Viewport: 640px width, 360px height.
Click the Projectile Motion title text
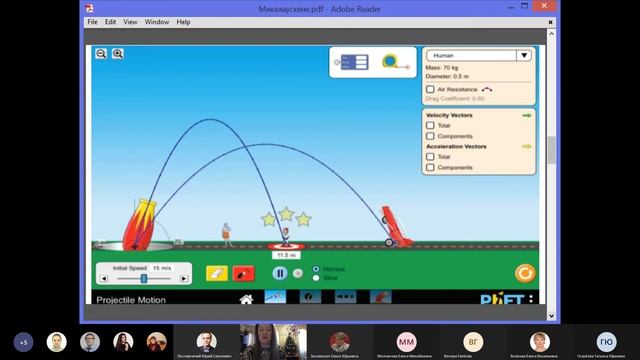click(x=131, y=300)
